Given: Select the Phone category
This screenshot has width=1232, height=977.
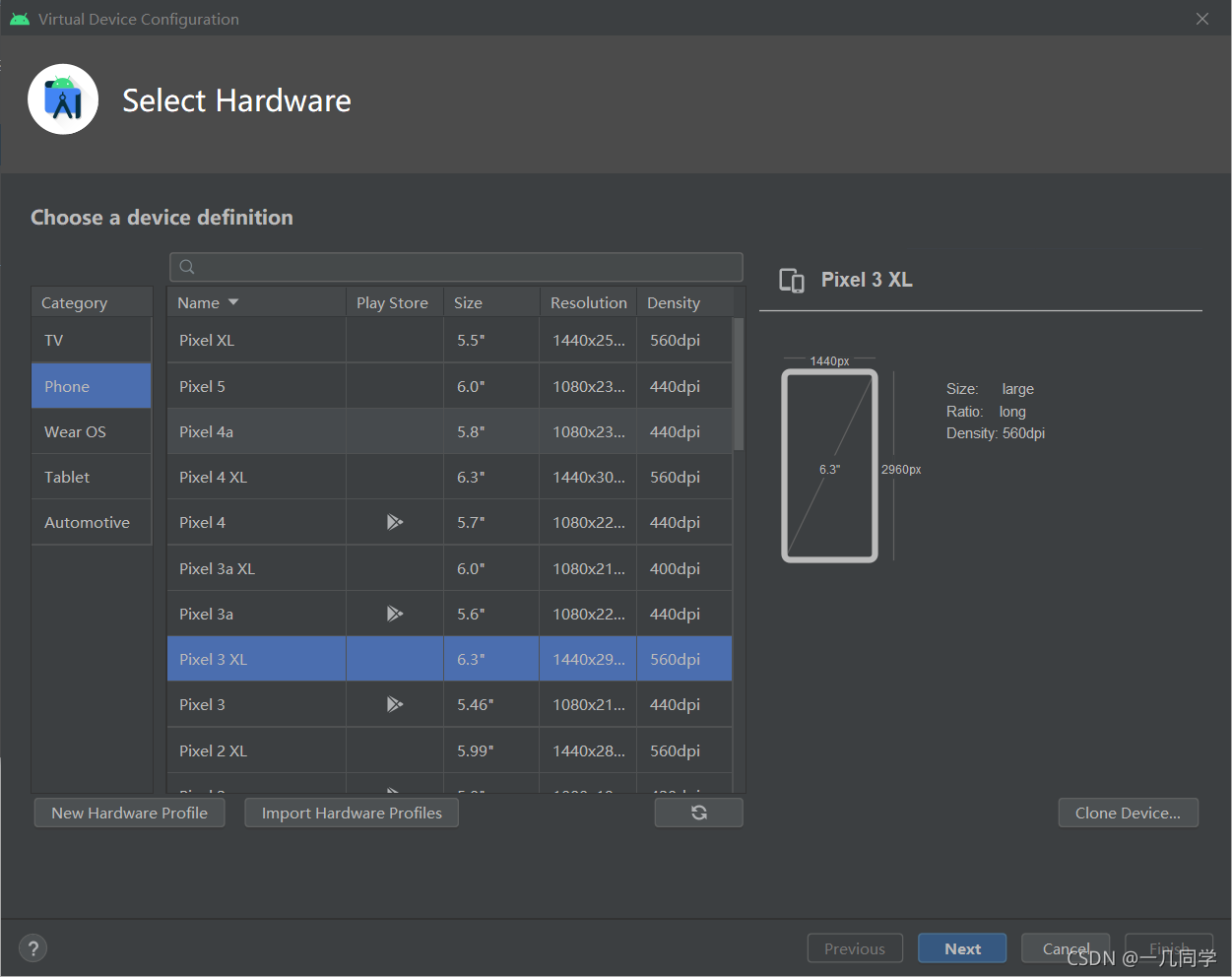Looking at the screenshot, I should pos(92,386).
